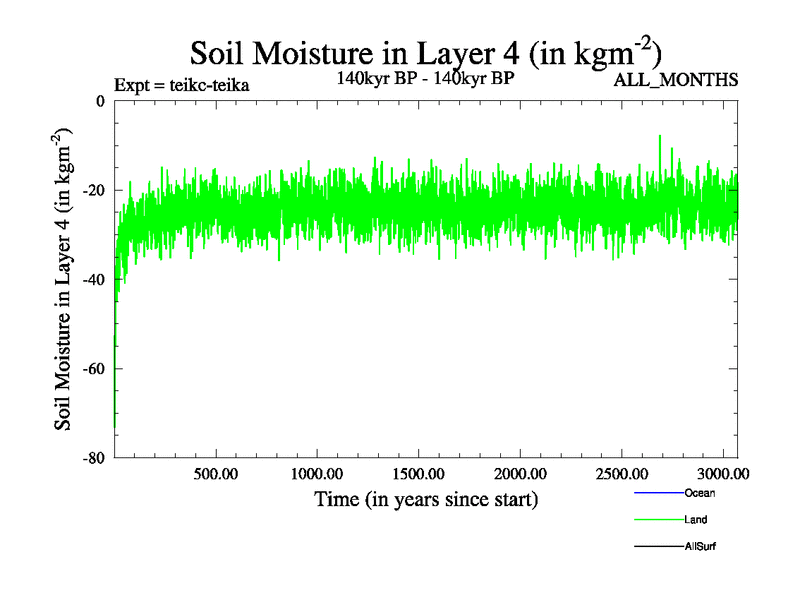Image resolution: width=800 pixels, height=600 pixels.
Task: Select the Ocean legend label
Action: [x=700, y=493]
